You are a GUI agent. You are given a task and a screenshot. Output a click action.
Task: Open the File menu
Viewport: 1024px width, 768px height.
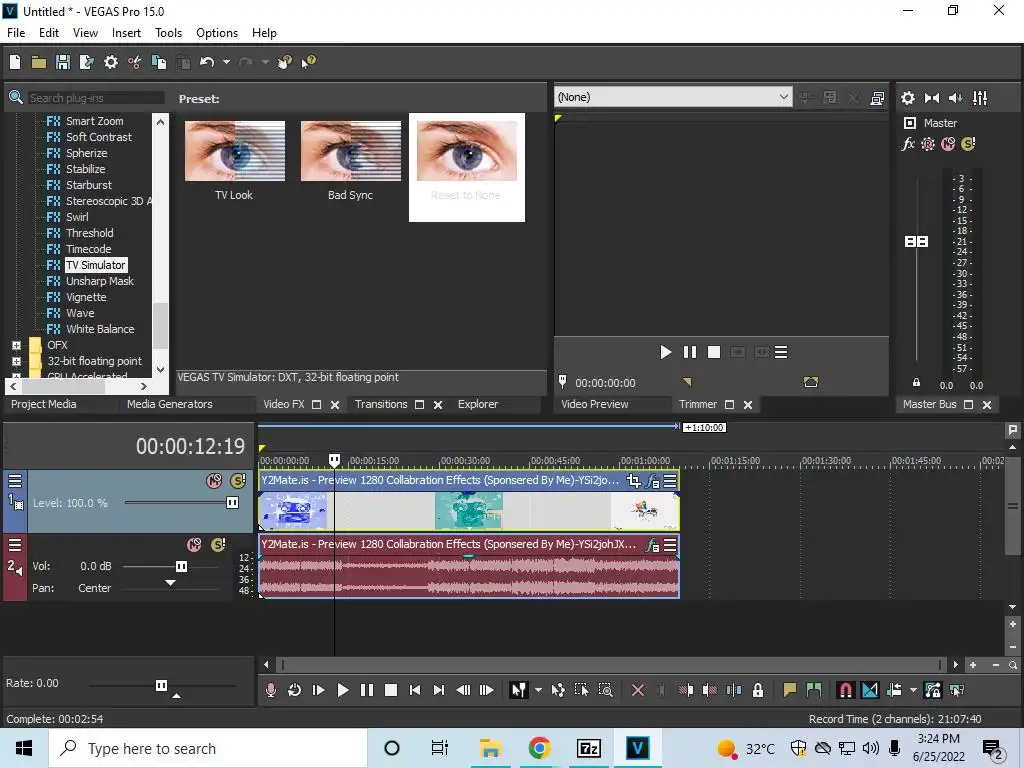coord(16,33)
